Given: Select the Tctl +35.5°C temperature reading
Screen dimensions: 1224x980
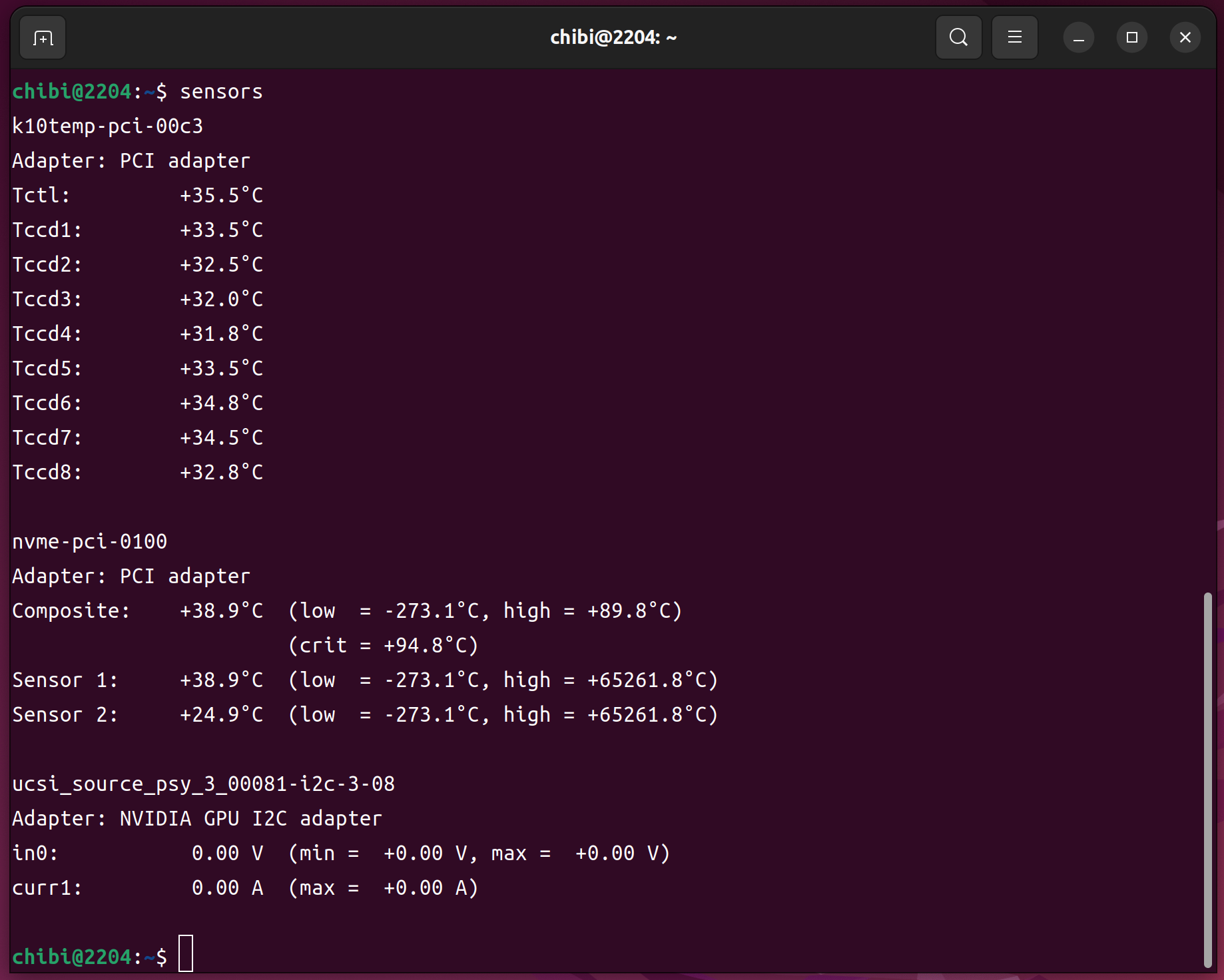Looking at the screenshot, I should pos(221,196).
